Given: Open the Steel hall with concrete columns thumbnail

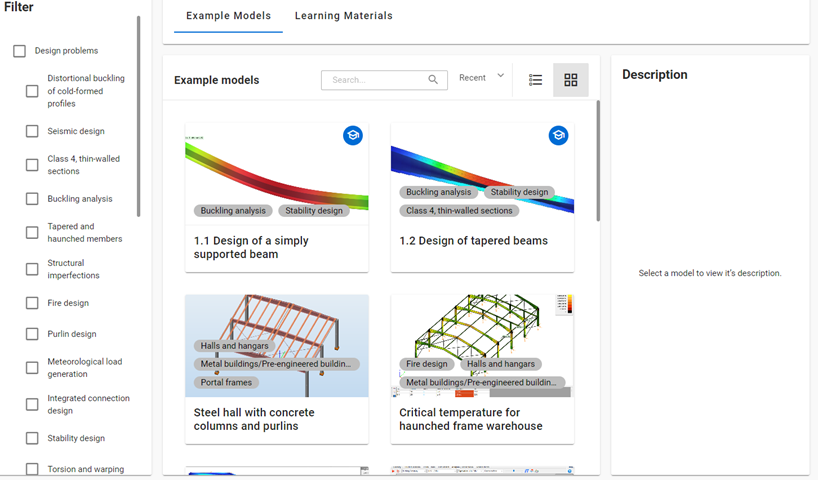Looking at the screenshot, I should point(276,345).
